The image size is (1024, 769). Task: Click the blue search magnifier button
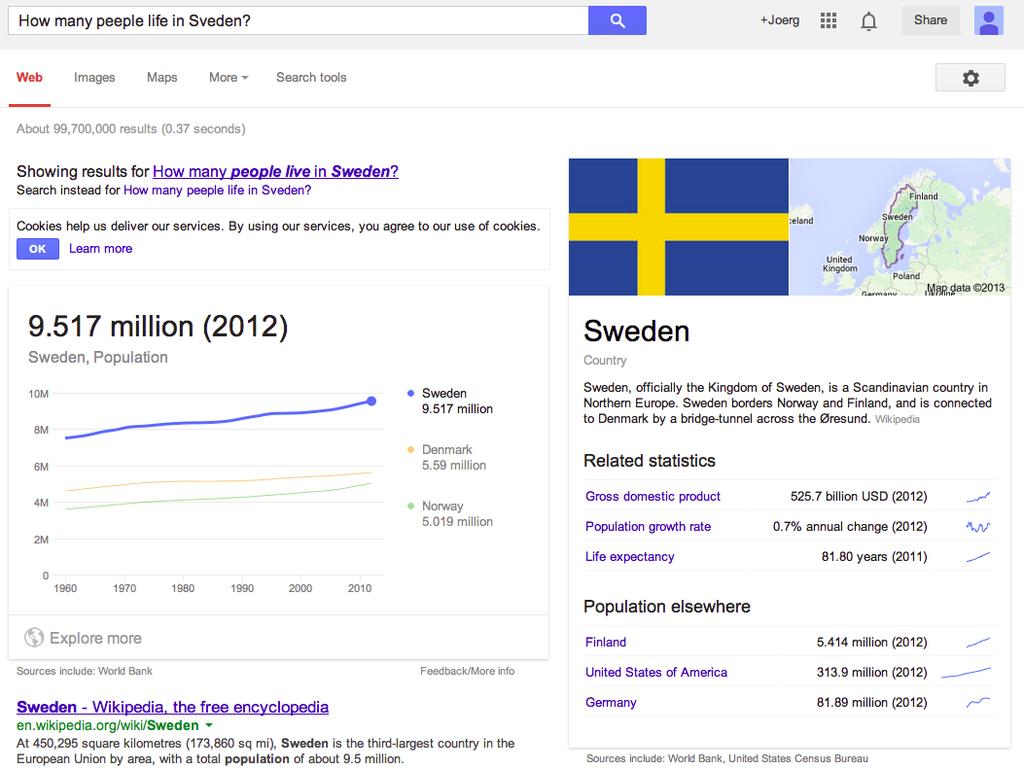[617, 20]
